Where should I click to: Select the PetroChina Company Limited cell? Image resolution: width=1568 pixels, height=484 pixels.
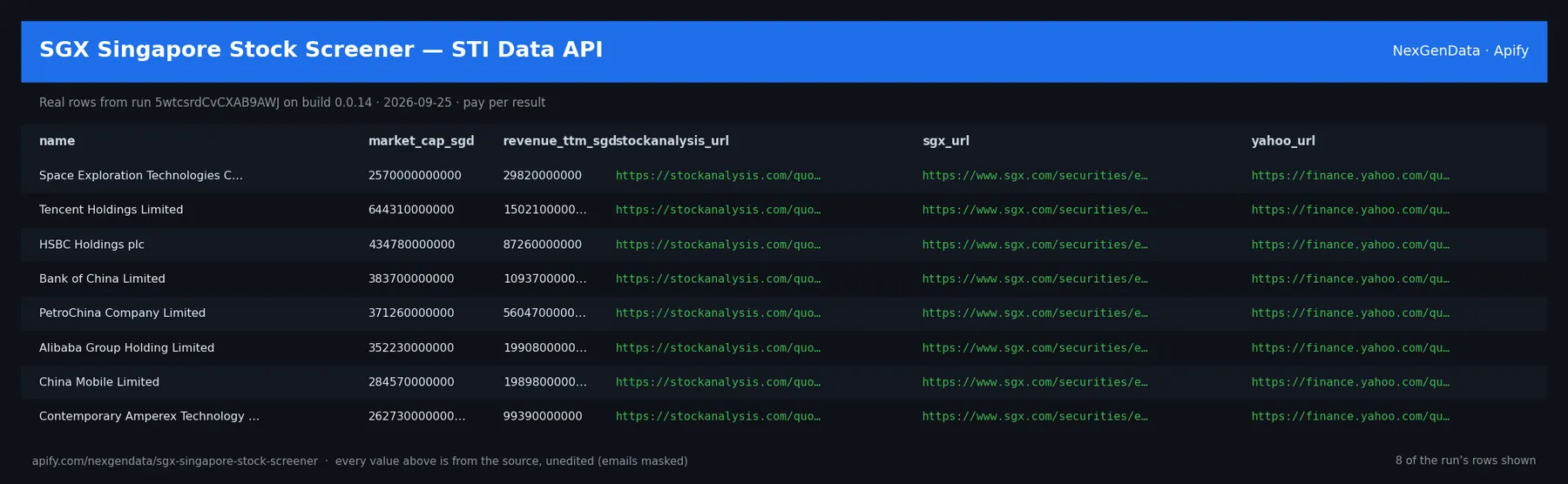tap(122, 313)
